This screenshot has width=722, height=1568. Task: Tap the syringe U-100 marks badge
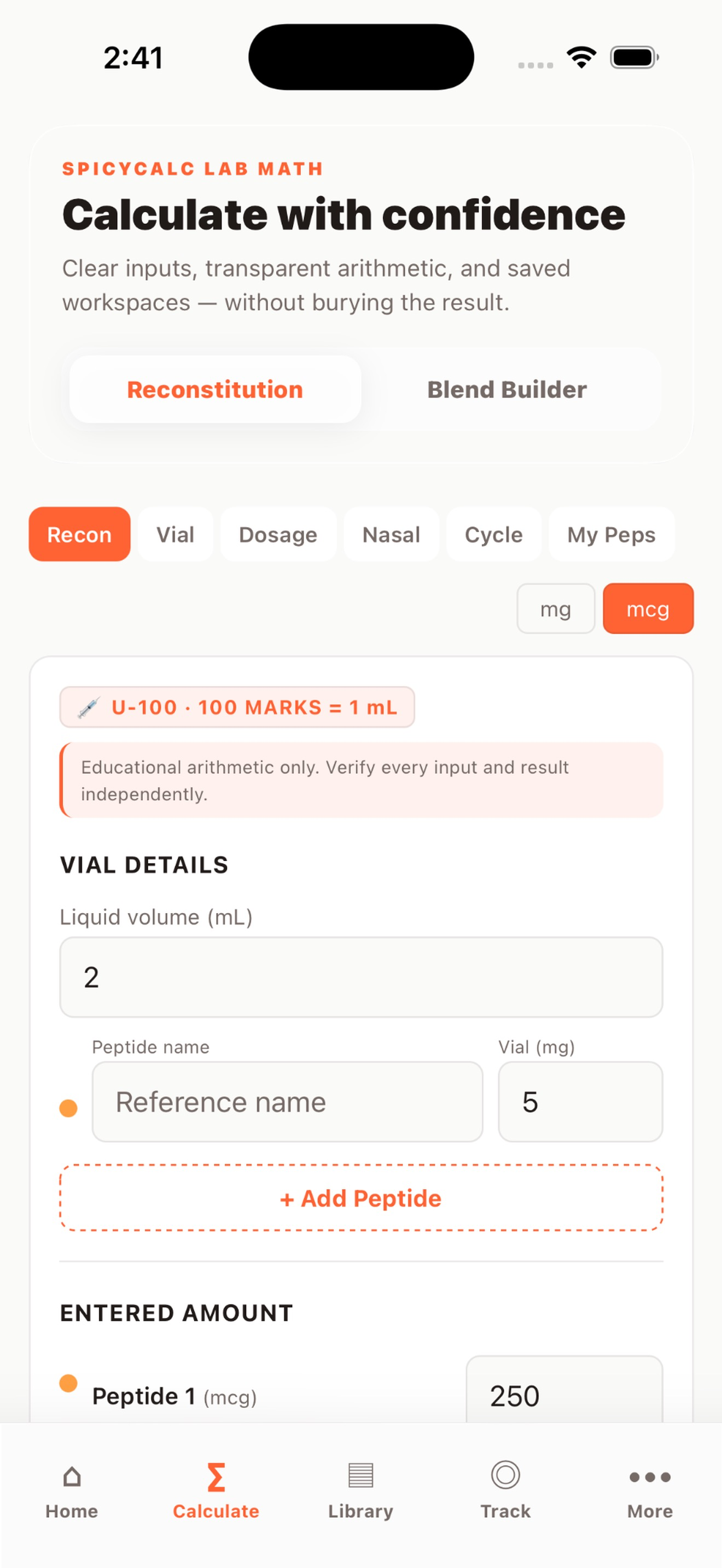[237, 707]
